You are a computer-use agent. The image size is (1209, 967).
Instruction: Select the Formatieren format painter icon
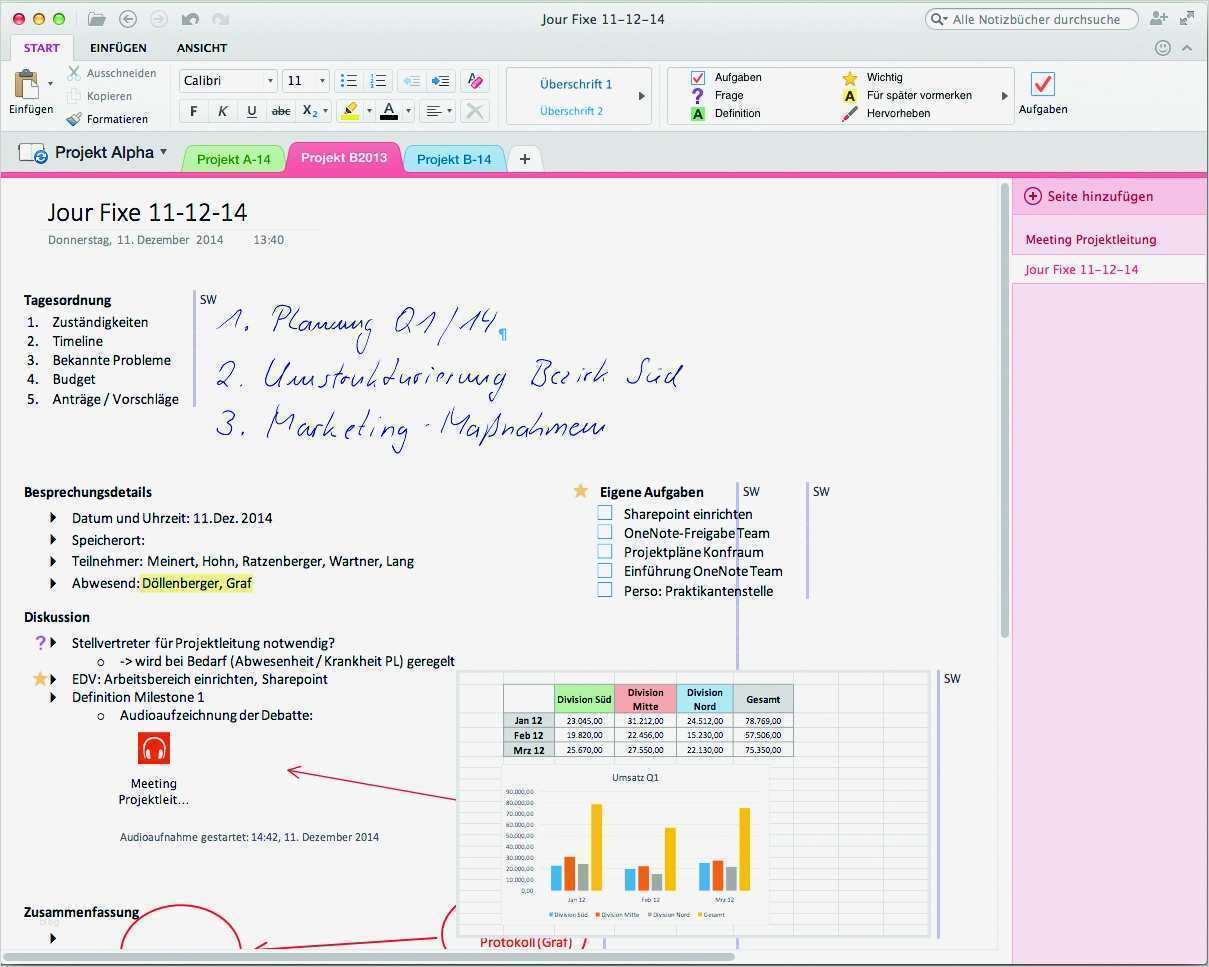[x=75, y=119]
